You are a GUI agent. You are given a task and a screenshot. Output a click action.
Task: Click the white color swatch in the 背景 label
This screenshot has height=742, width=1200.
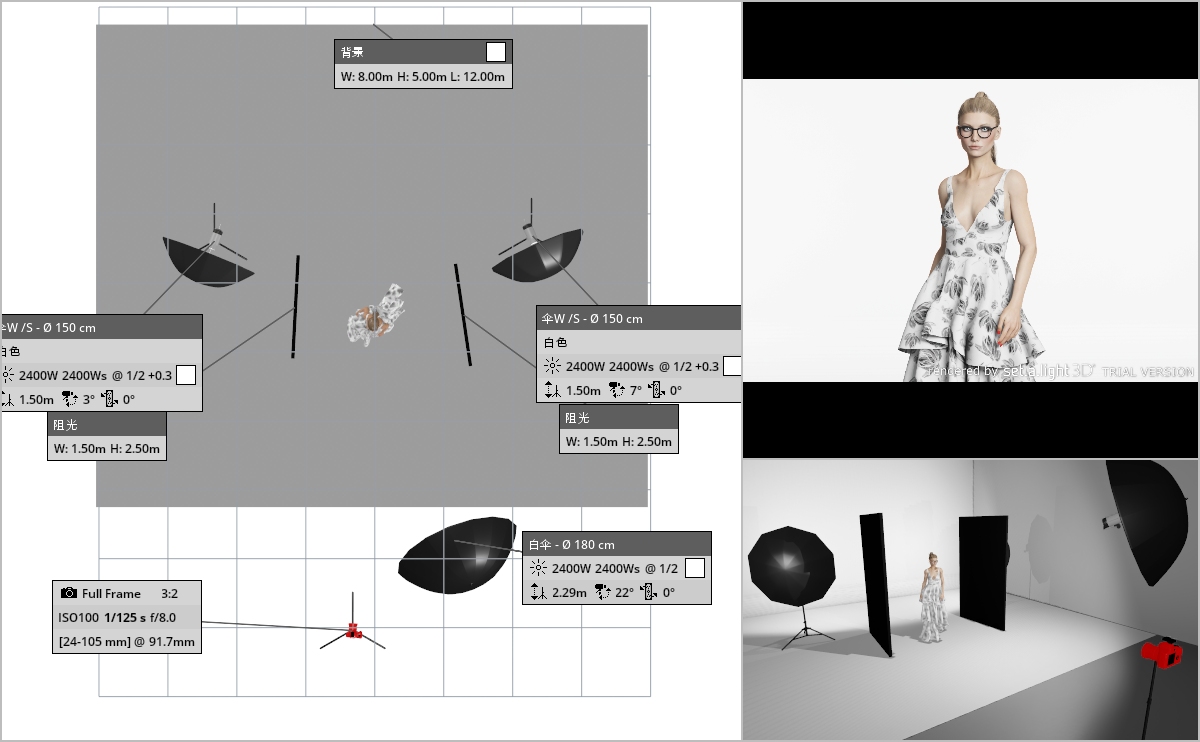pyautogui.click(x=495, y=52)
